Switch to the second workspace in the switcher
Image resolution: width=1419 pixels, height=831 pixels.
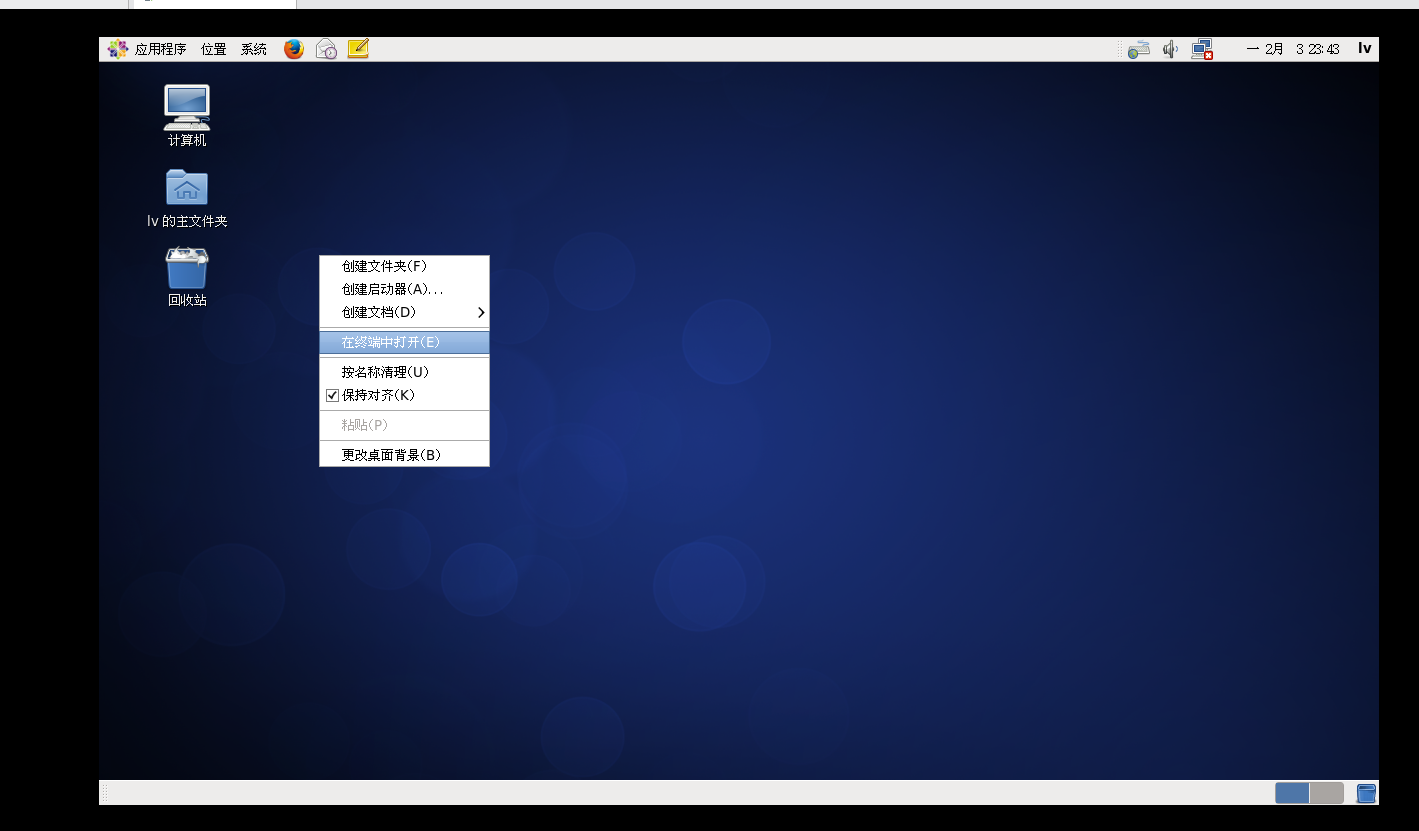pyautogui.click(x=1327, y=792)
